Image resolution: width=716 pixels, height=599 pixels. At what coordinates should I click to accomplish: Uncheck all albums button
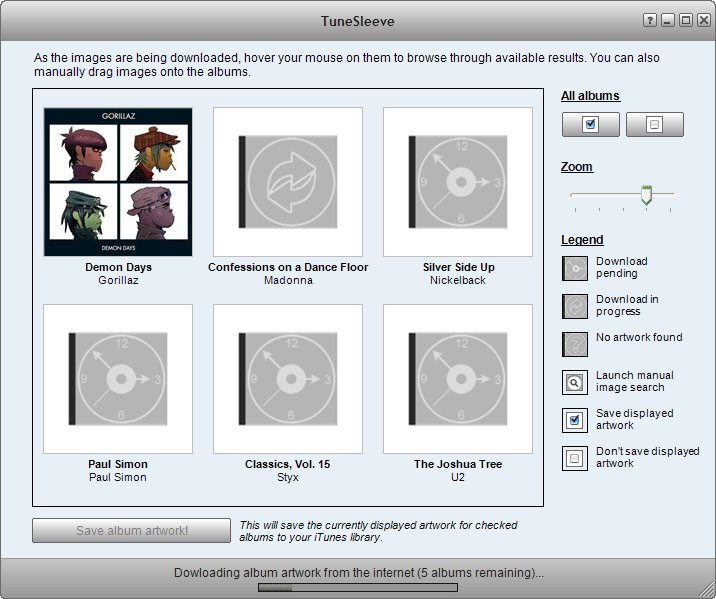coord(654,124)
